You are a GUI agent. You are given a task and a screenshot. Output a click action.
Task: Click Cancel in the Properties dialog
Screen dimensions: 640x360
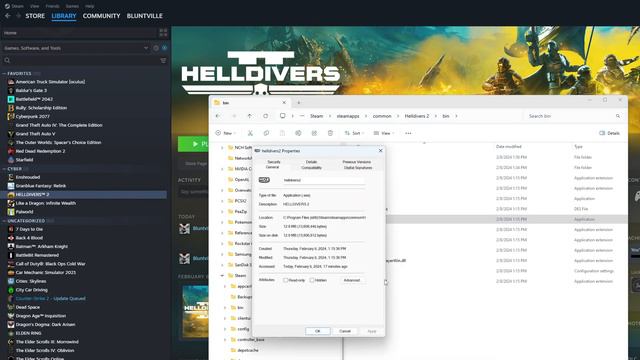tap(345, 331)
